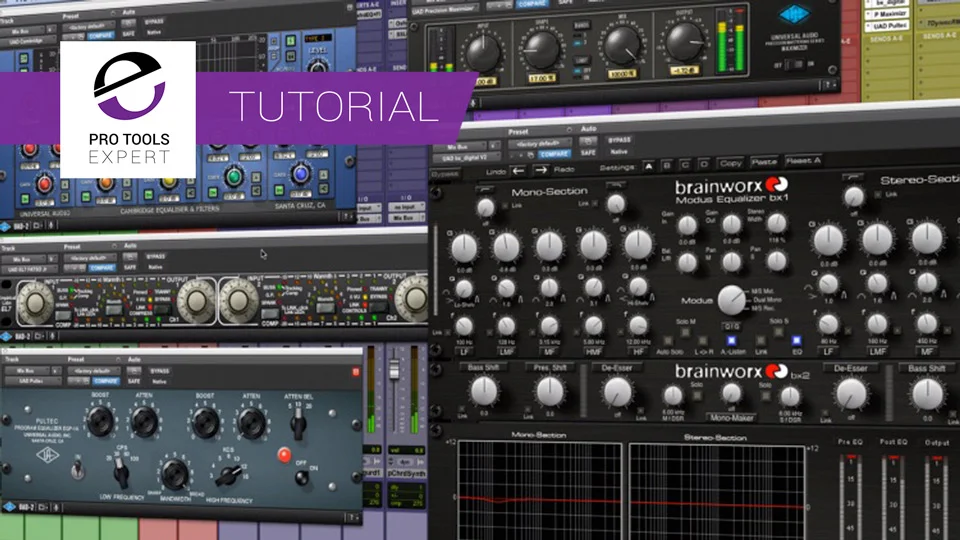Screen dimensions: 960x540
Task: Click COMPARE in the brainworx plugin header
Action: (554, 154)
